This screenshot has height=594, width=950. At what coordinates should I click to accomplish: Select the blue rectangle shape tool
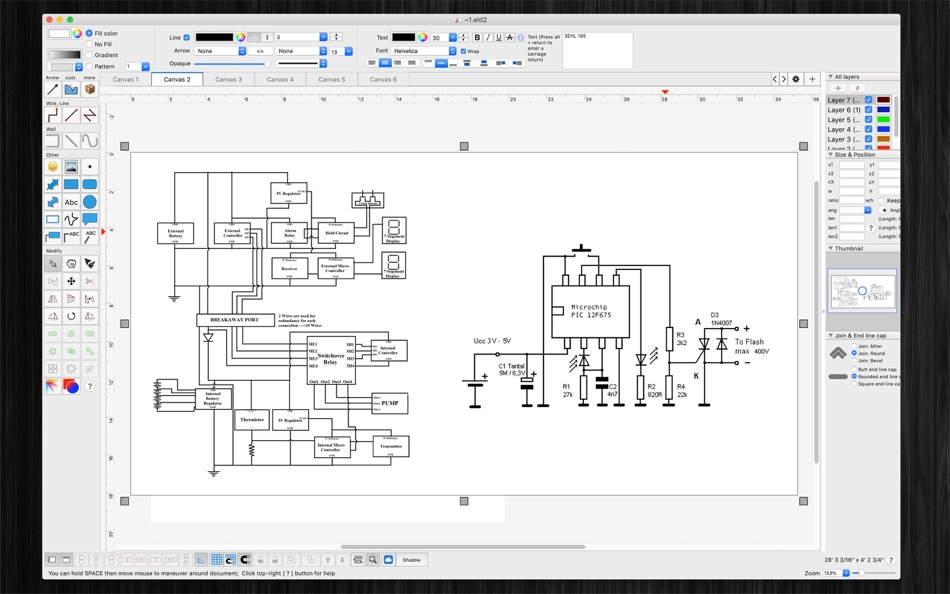[71, 184]
